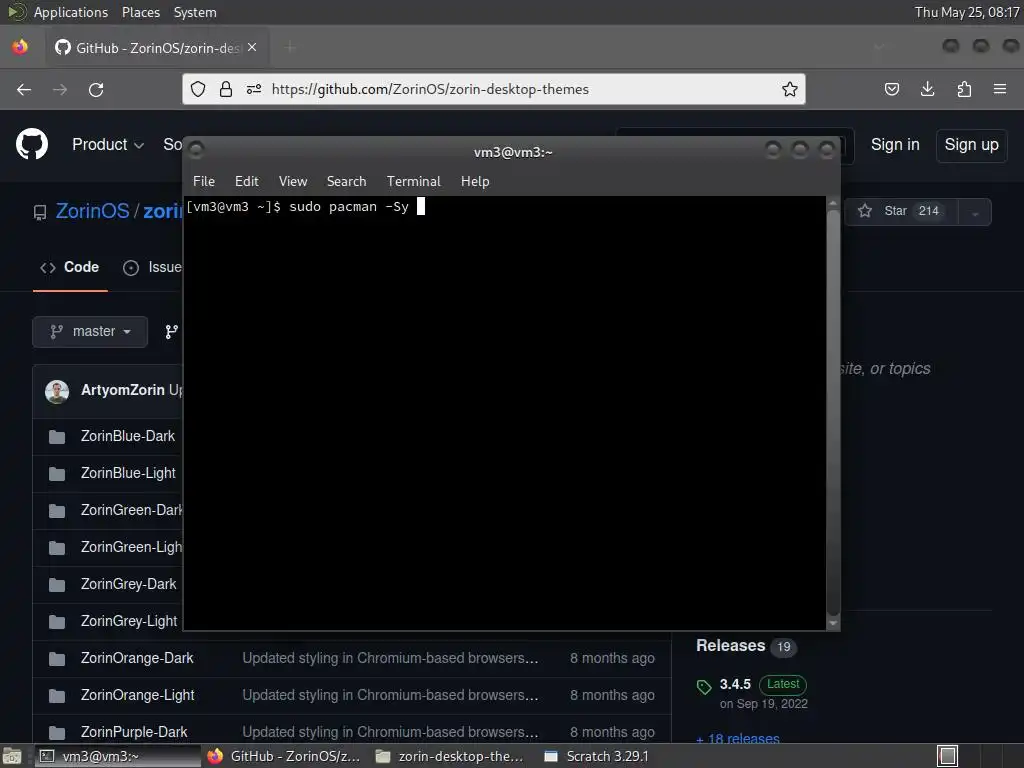Open Firefox extensions menu
This screenshot has height=768, width=1024.
click(x=964, y=89)
